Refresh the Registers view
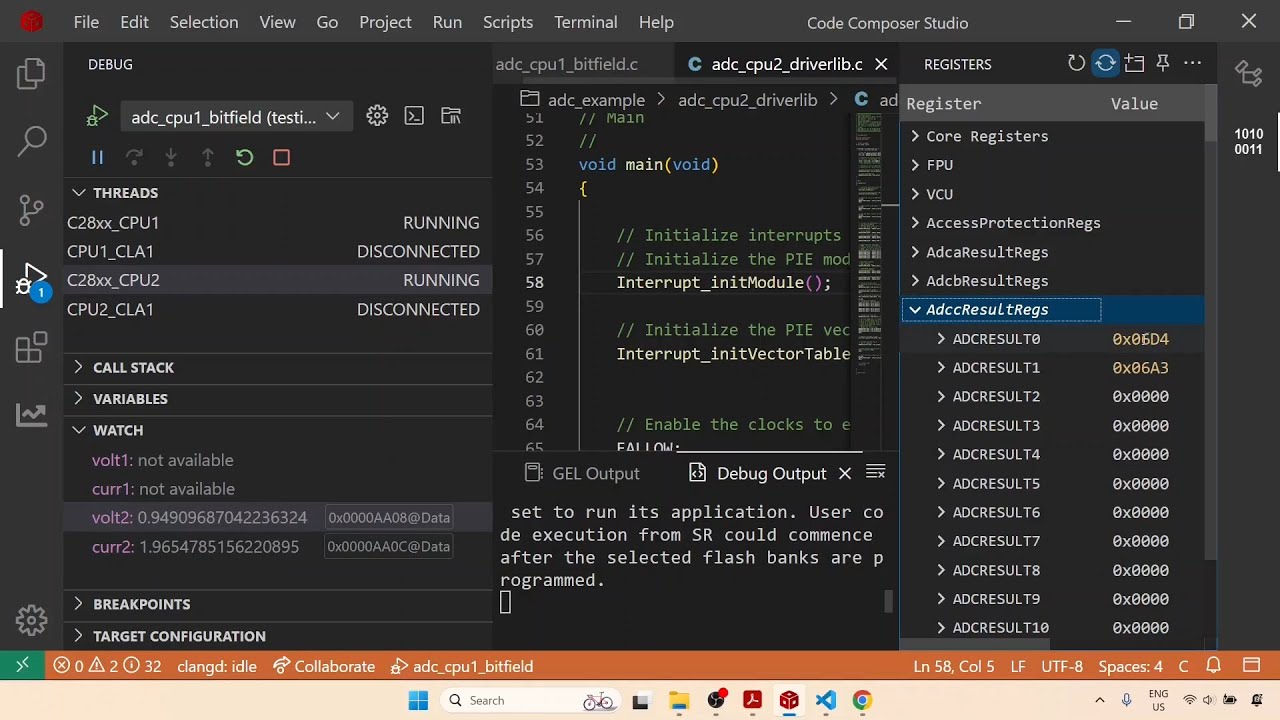This screenshot has height=720, width=1280. pos(1076,63)
